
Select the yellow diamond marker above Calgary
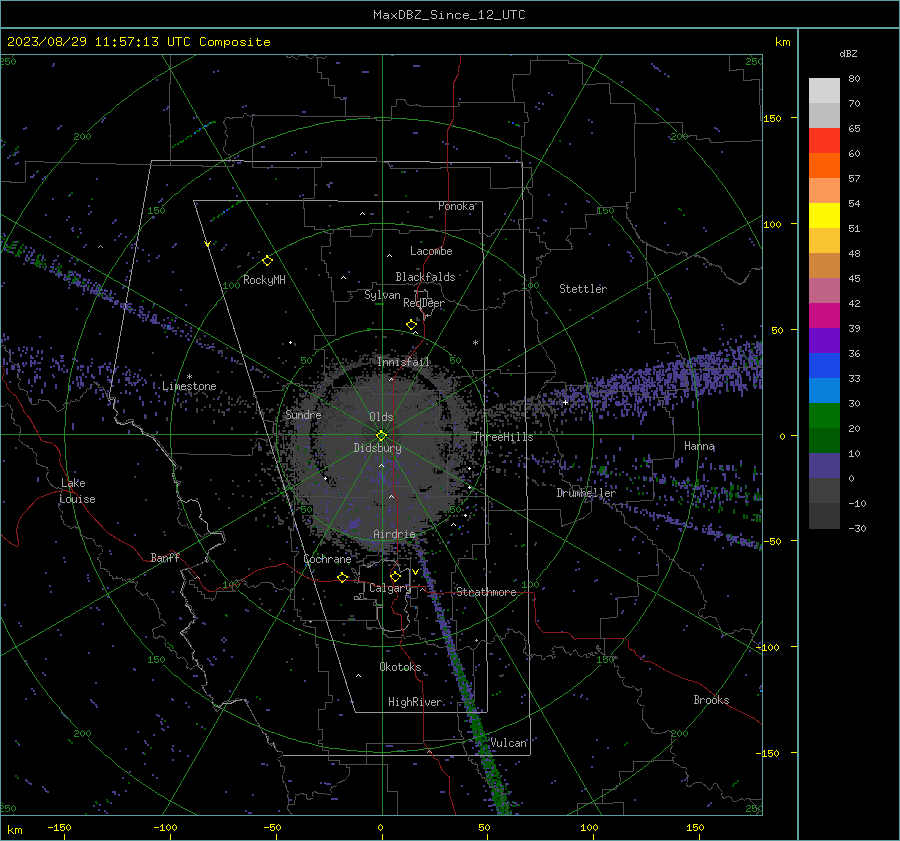click(395, 576)
